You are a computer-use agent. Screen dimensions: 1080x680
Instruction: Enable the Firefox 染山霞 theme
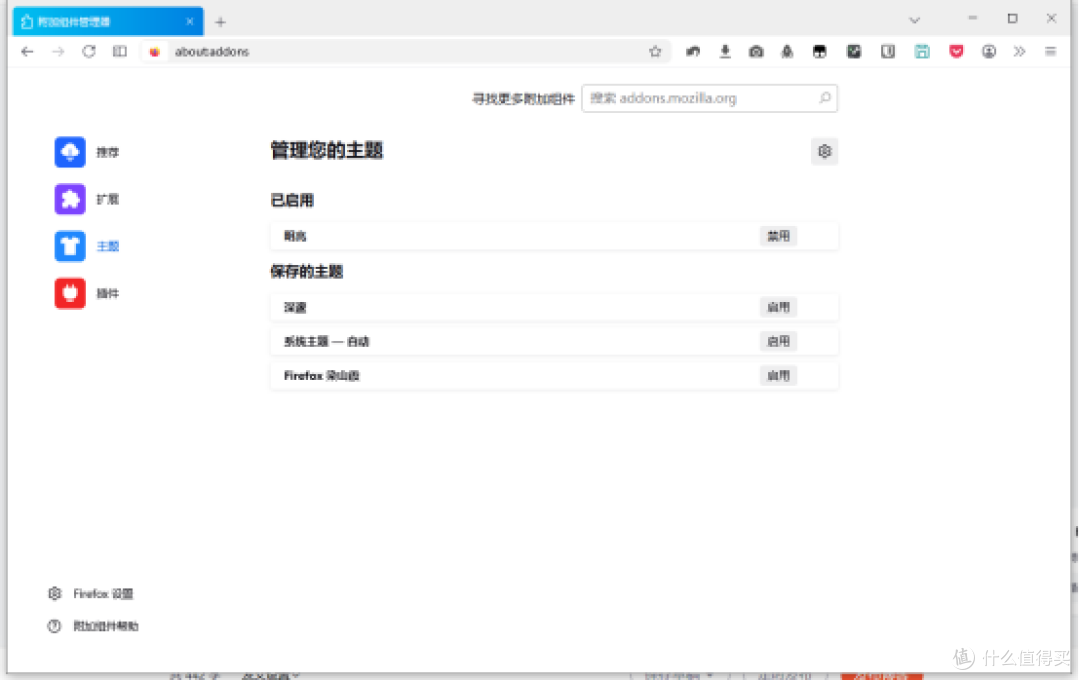click(x=778, y=375)
